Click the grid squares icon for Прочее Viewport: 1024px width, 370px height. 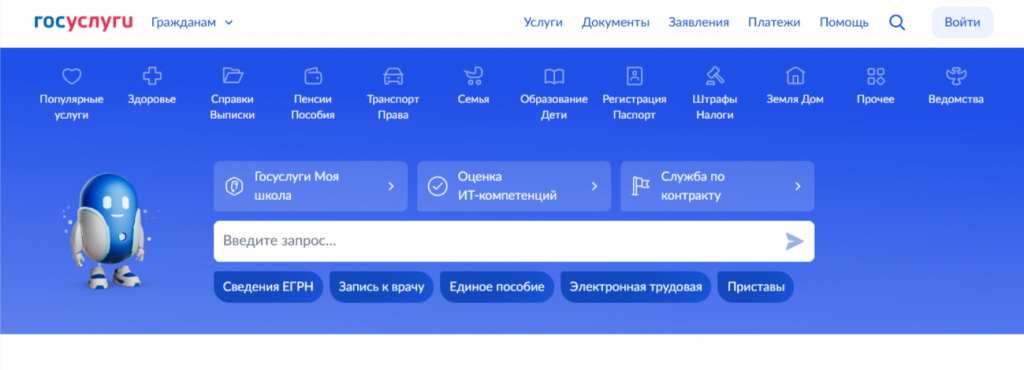[x=876, y=76]
